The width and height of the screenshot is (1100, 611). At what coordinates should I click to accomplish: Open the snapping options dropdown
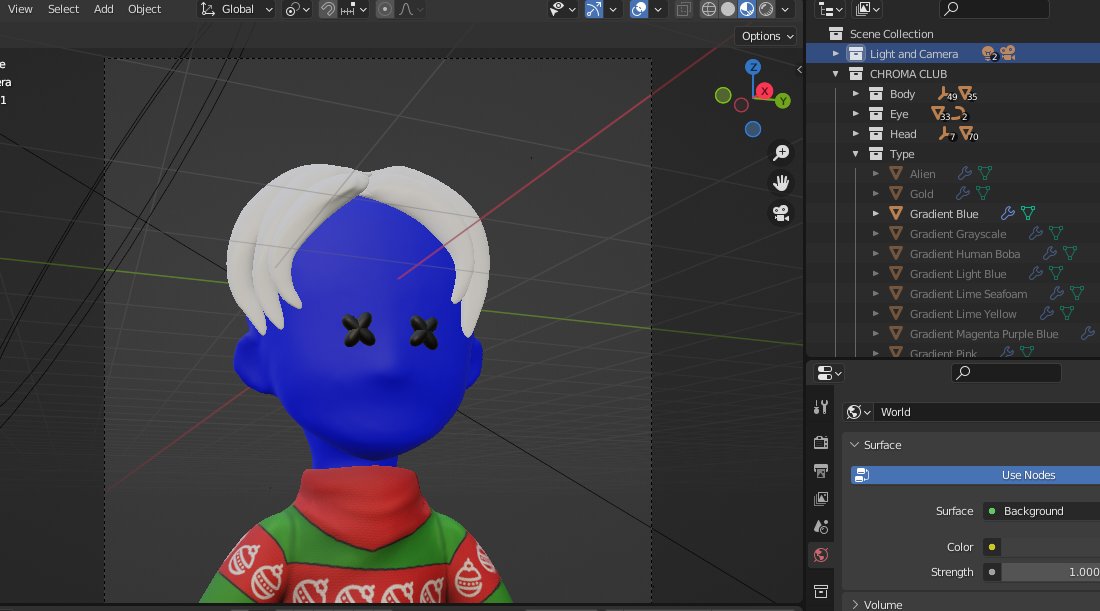(x=354, y=9)
